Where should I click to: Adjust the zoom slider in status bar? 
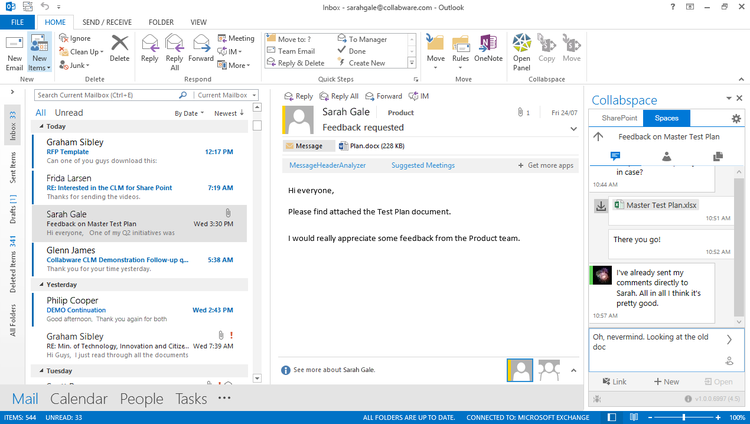pyautogui.click(x=684, y=417)
